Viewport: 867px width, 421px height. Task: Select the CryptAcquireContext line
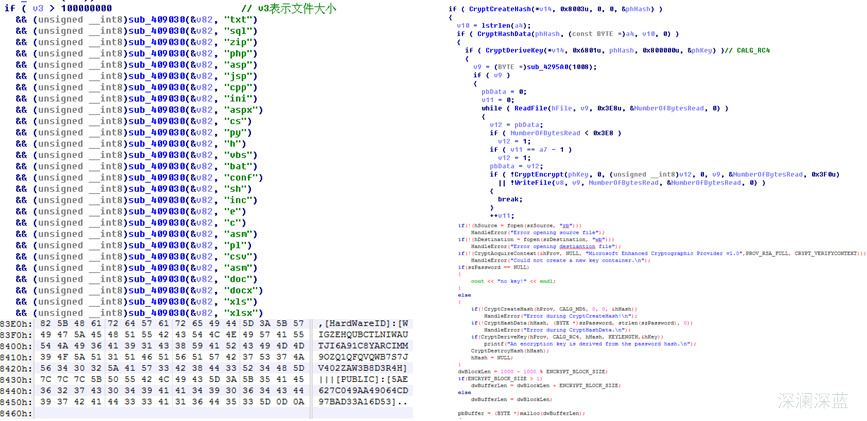pyautogui.click(x=662, y=252)
